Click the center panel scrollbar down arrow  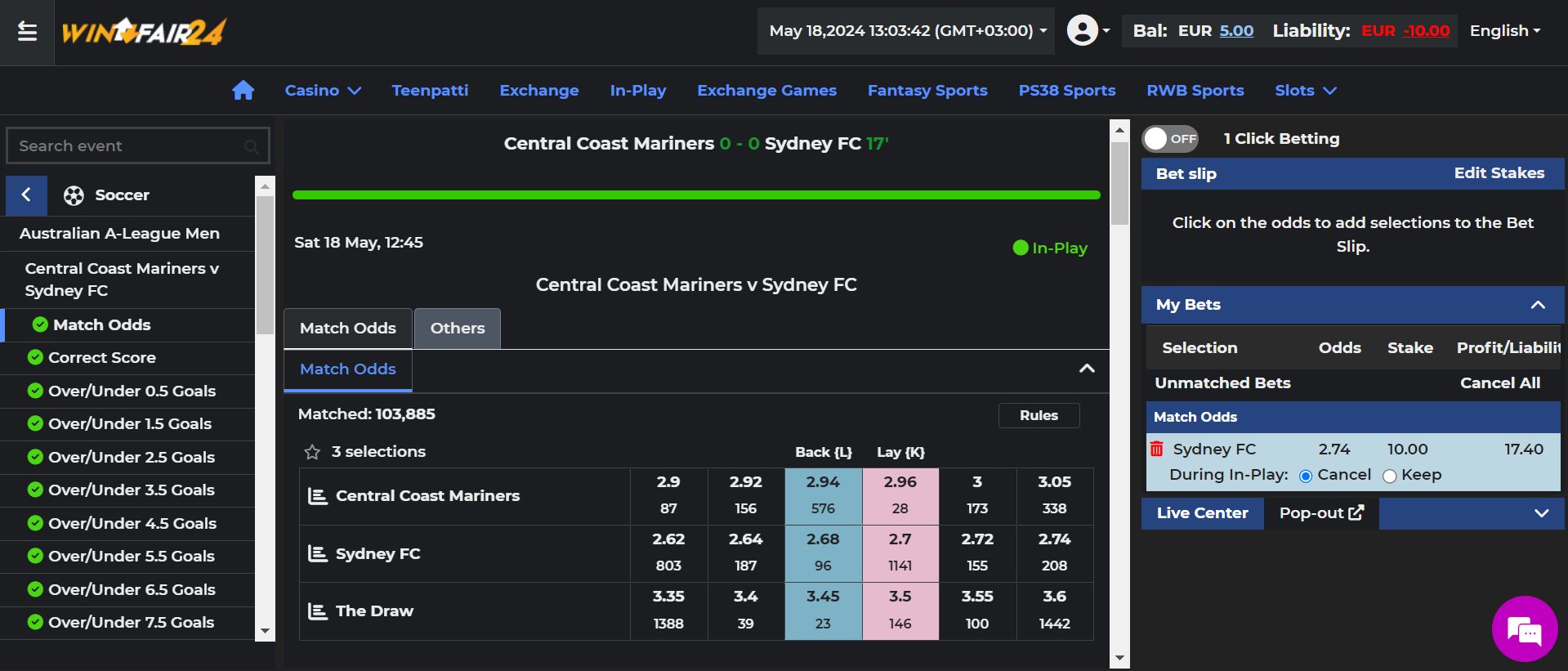tap(1119, 658)
